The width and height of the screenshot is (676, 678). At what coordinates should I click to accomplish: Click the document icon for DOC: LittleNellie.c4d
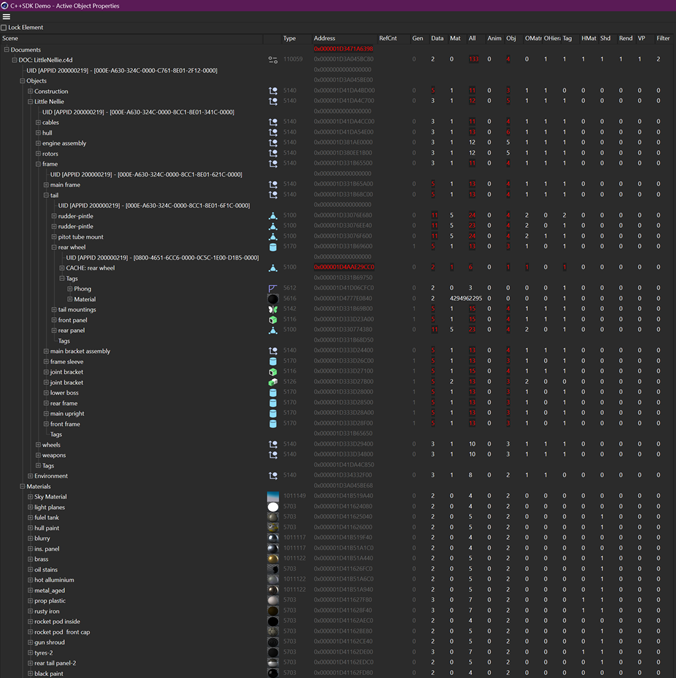tap(273, 60)
